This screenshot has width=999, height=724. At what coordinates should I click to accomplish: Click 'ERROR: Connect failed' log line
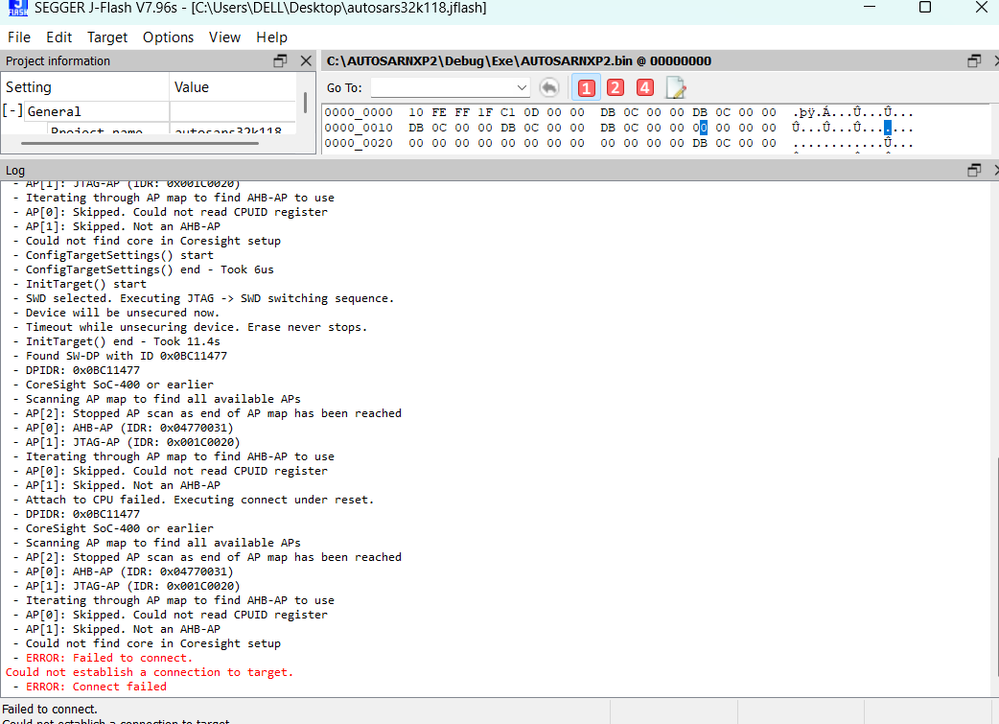pyautogui.click(x=96, y=686)
